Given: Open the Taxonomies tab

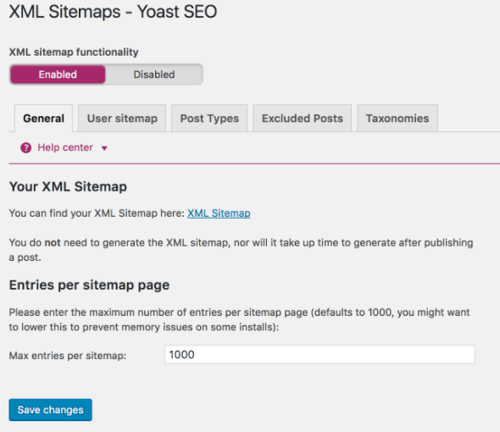Looking at the screenshot, I should pyautogui.click(x=397, y=118).
